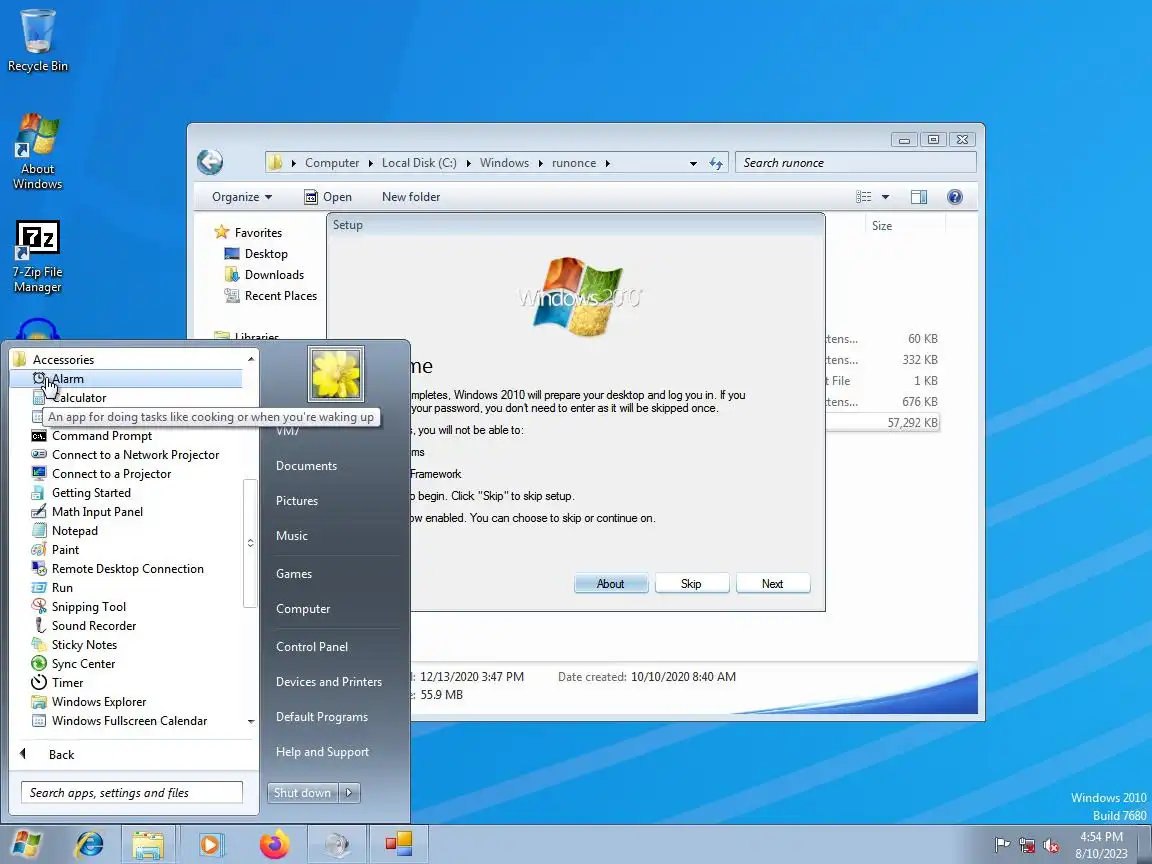Open Notepad from the Start menu
Viewport: 1152px width, 864px height.
pos(126,531)
